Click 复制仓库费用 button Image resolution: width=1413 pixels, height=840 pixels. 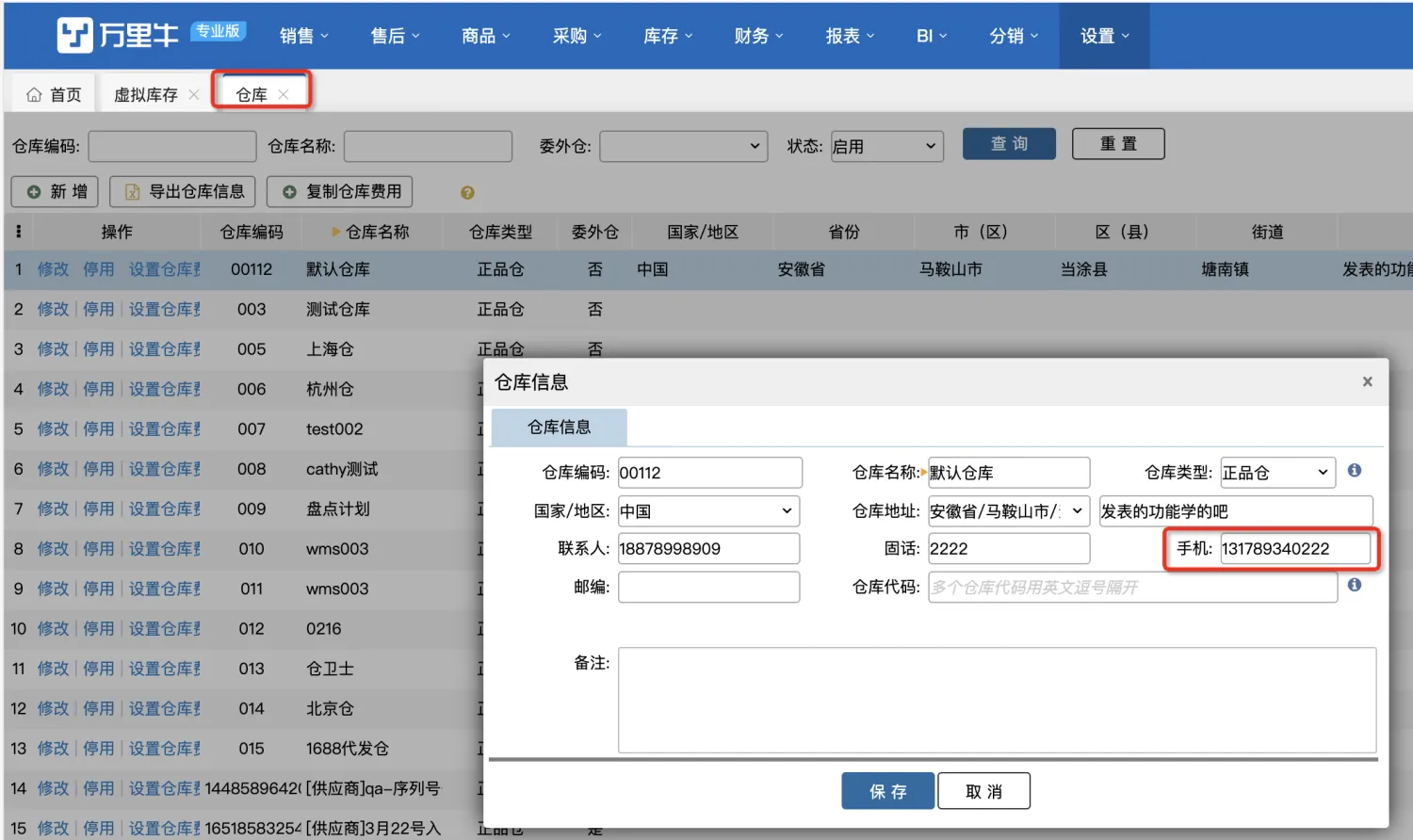coord(340,191)
